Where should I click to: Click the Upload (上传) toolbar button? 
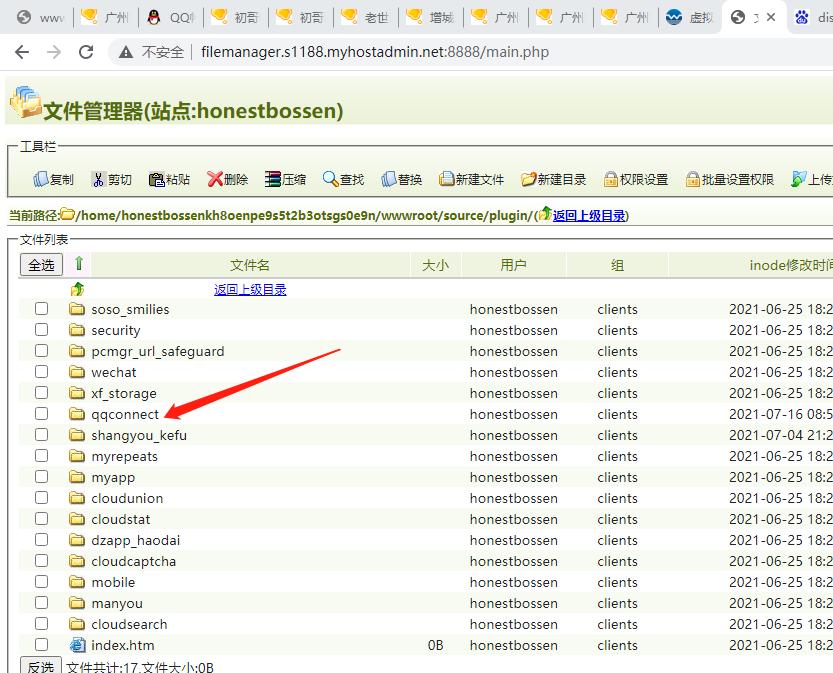click(x=811, y=180)
